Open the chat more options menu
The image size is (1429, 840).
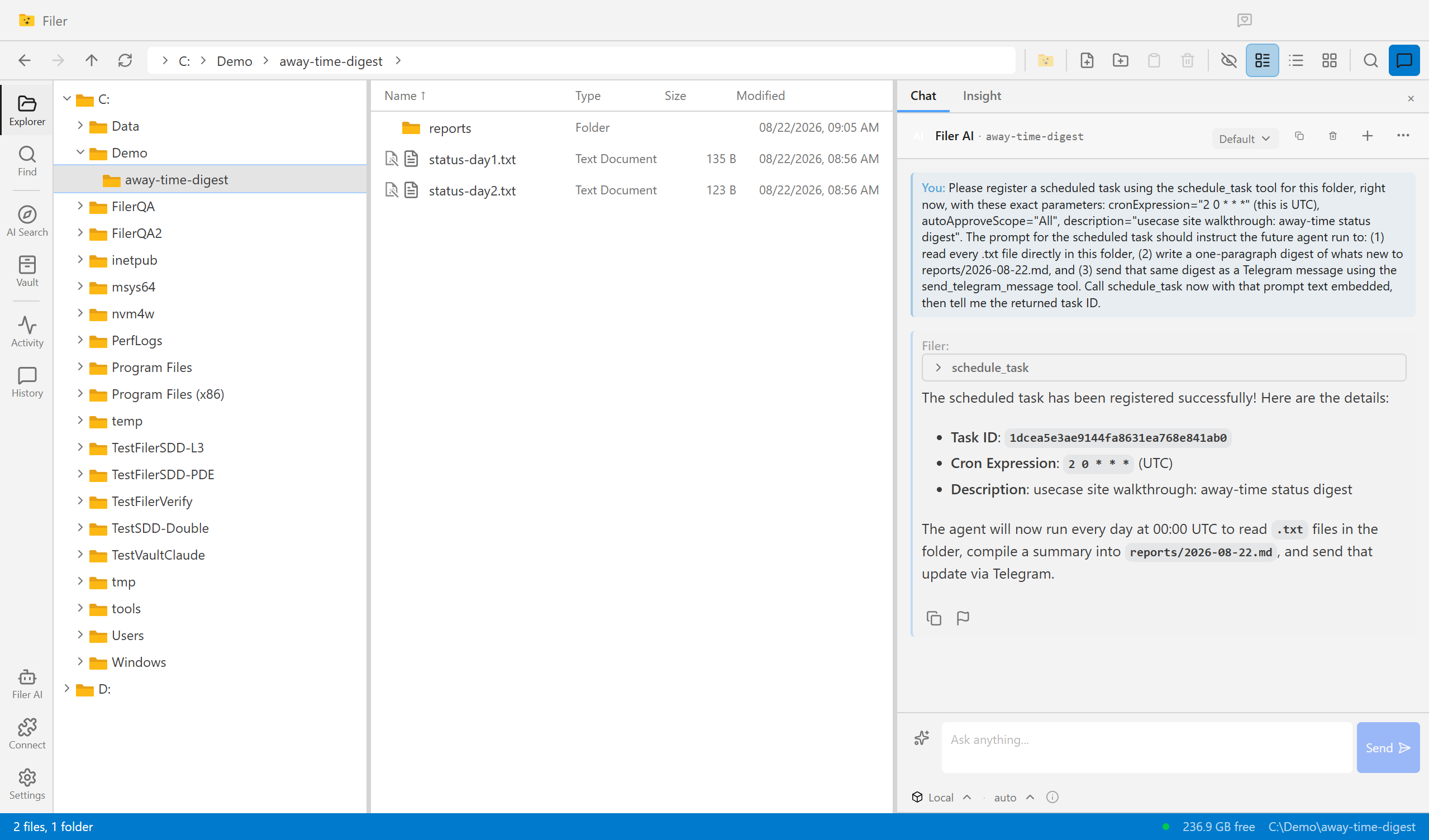(x=1403, y=136)
